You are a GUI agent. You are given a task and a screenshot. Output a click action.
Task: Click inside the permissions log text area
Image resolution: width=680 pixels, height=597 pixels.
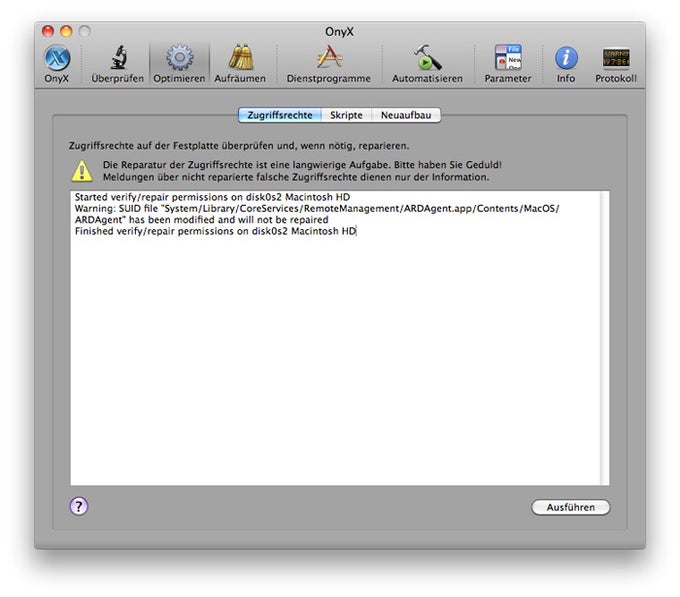335,338
